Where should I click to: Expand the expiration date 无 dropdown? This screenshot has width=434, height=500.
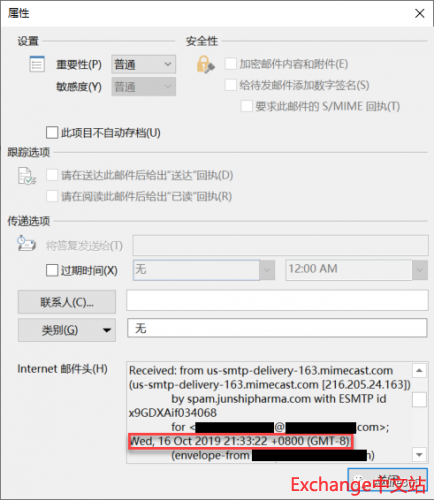tap(267, 270)
